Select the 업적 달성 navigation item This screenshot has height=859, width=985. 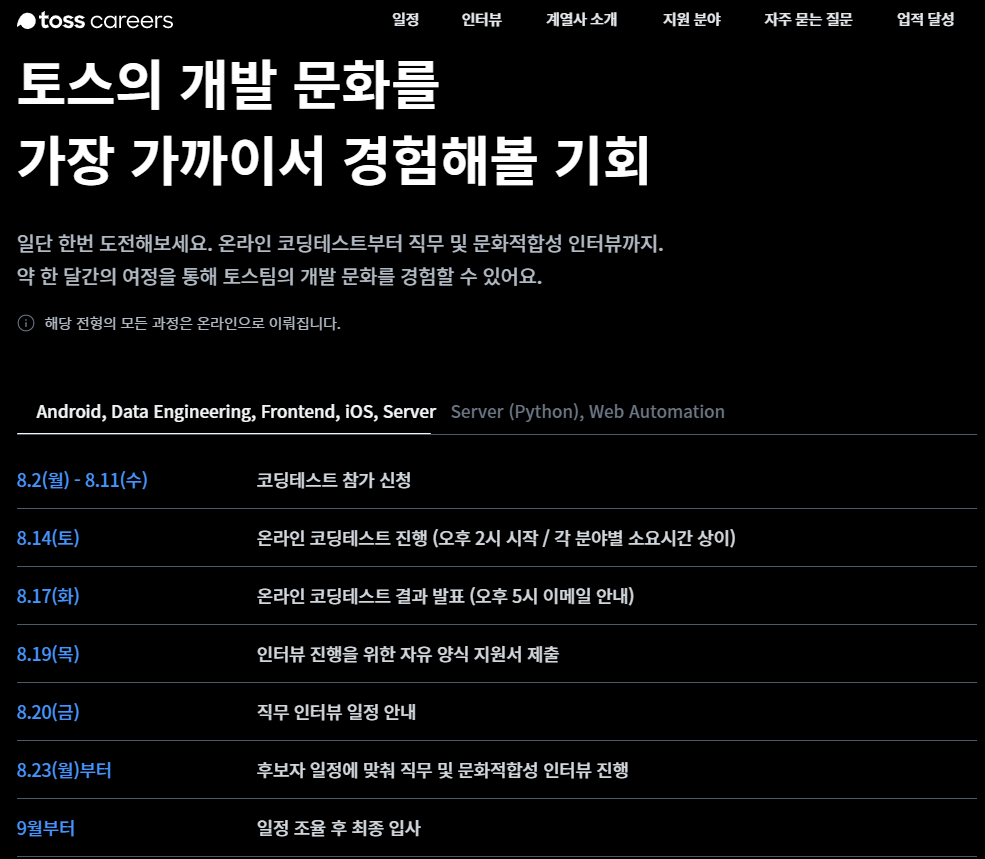point(925,19)
